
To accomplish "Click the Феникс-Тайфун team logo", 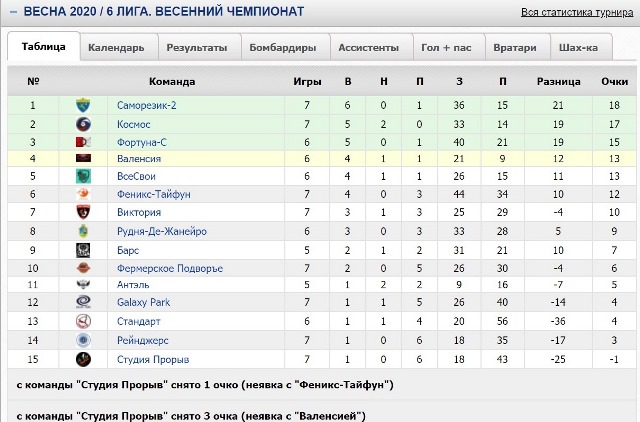I will pyautogui.click(x=83, y=194).
